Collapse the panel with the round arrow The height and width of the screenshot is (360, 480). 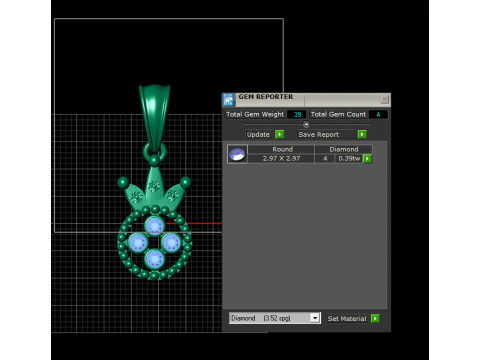(x=306, y=124)
